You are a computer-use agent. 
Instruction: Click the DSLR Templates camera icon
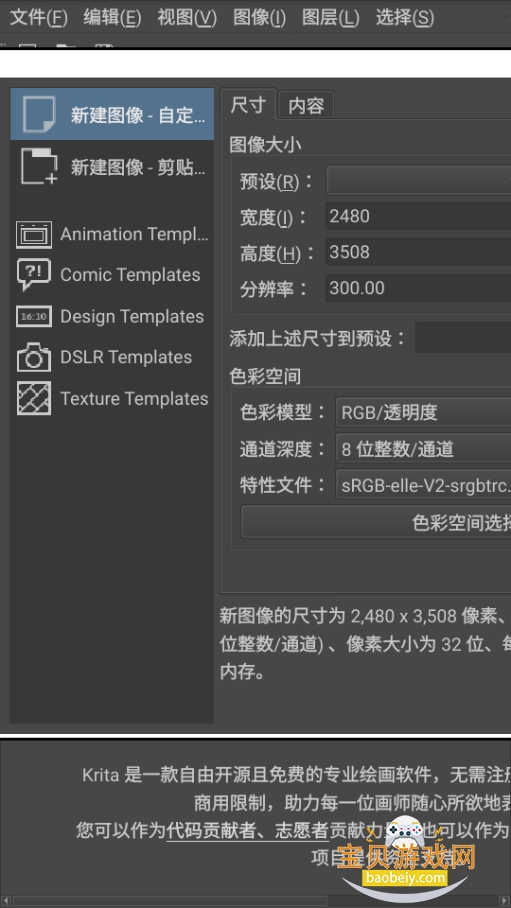click(34, 357)
